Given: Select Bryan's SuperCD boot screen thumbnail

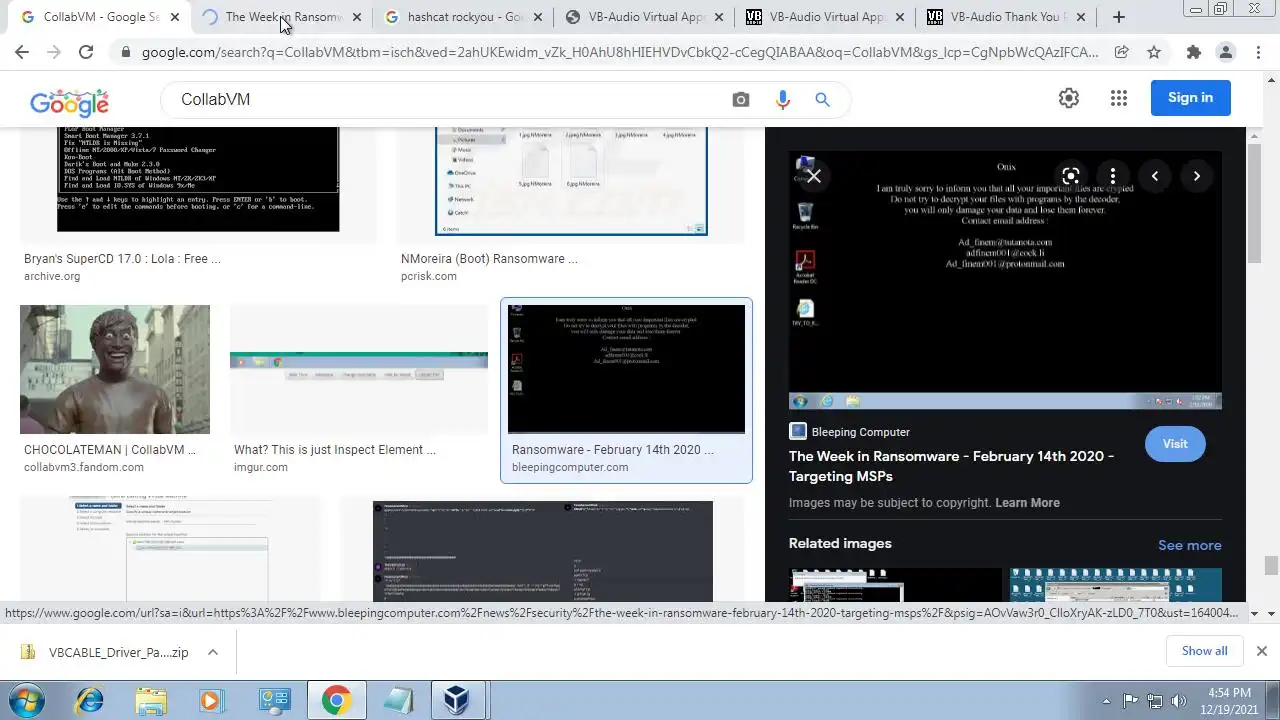Looking at the screenshot, I should point(198,179).
